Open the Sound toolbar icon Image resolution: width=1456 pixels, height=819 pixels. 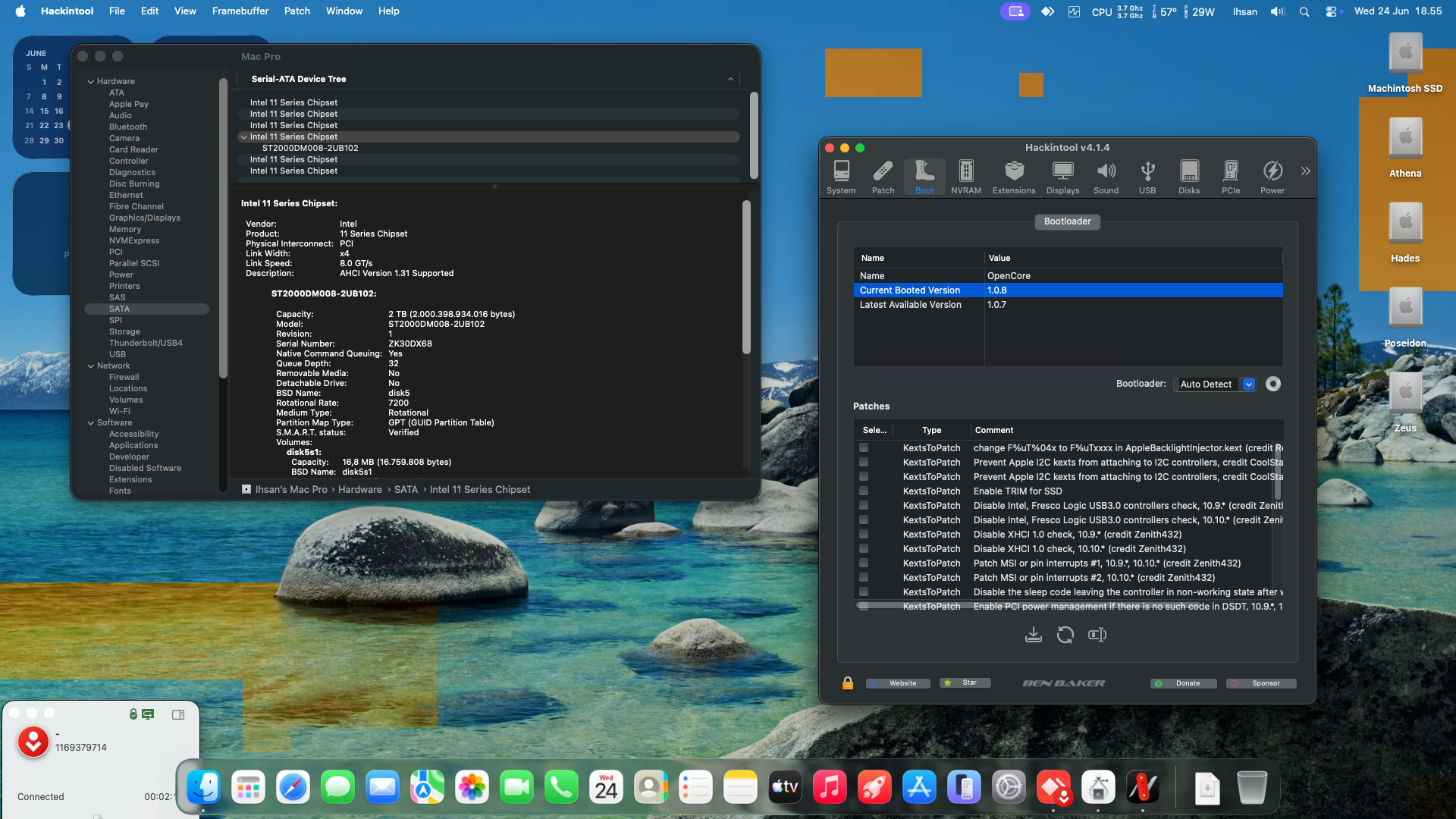(1106, 177)
